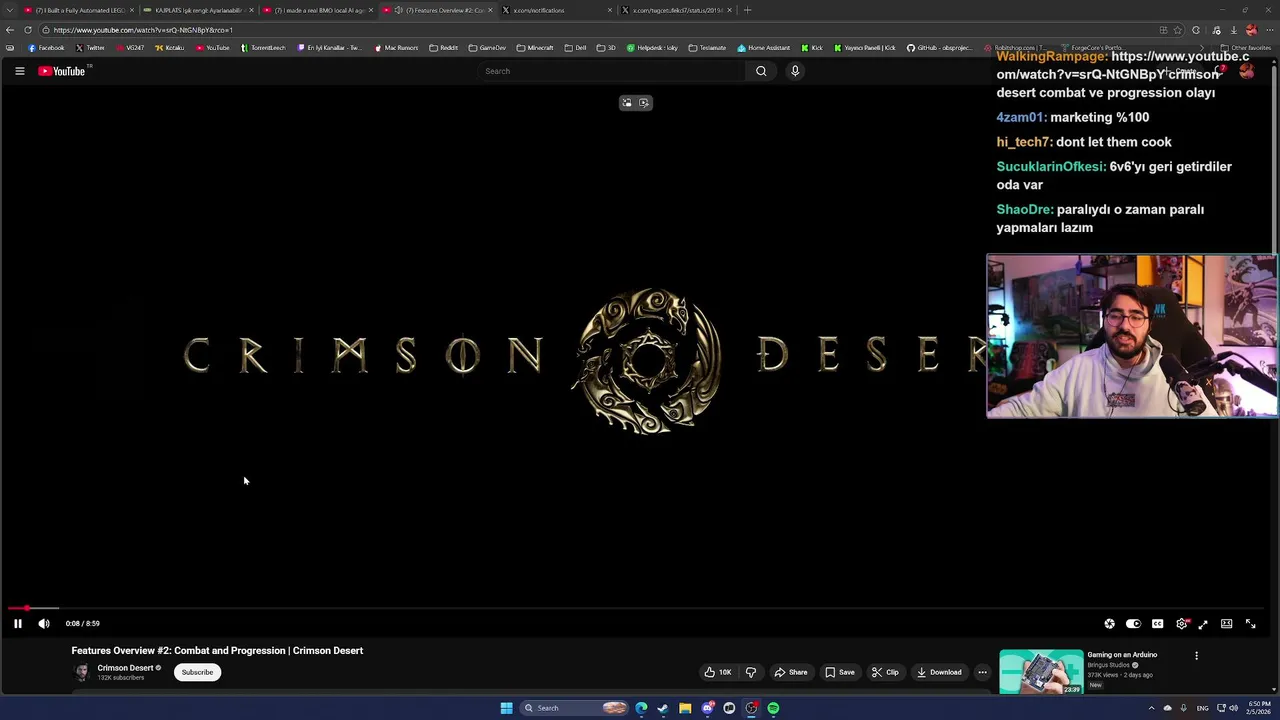Open the Reddit bookmark
1280x720 pixels.
point(444,48)
